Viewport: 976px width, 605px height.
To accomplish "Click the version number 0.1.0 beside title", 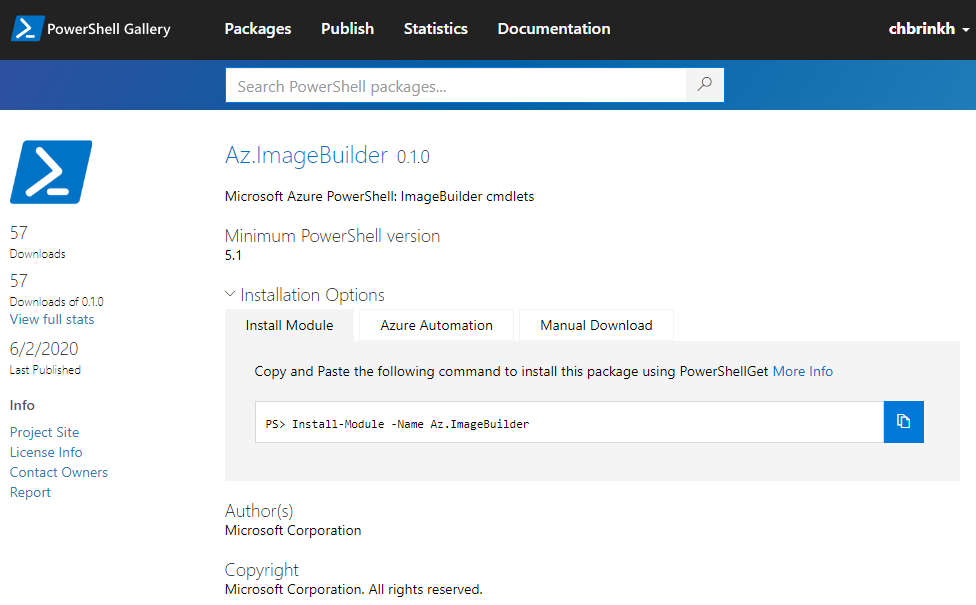I will coord(413,157).
